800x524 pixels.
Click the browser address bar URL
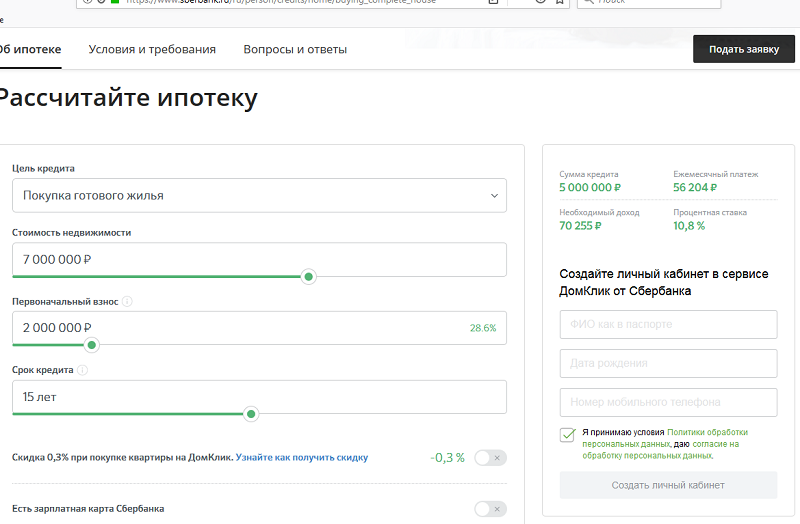click(281, 2)
